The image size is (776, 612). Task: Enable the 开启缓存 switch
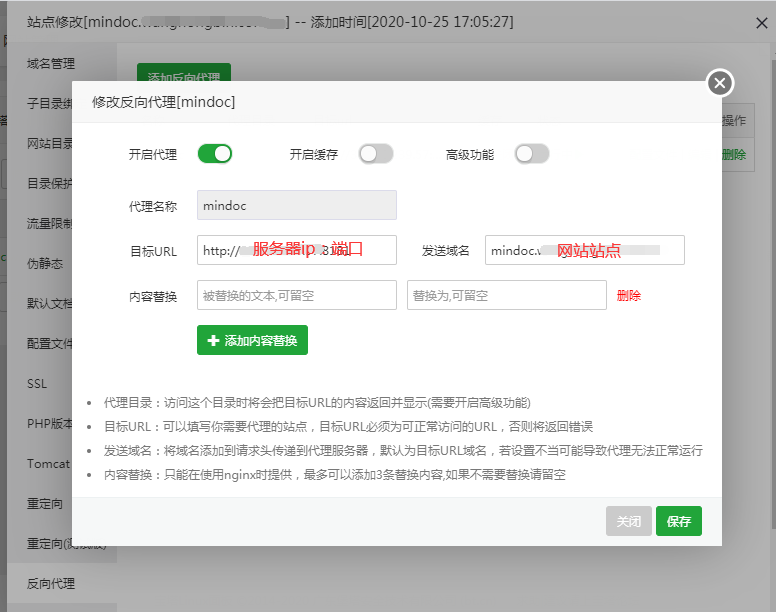coord(376,154)
